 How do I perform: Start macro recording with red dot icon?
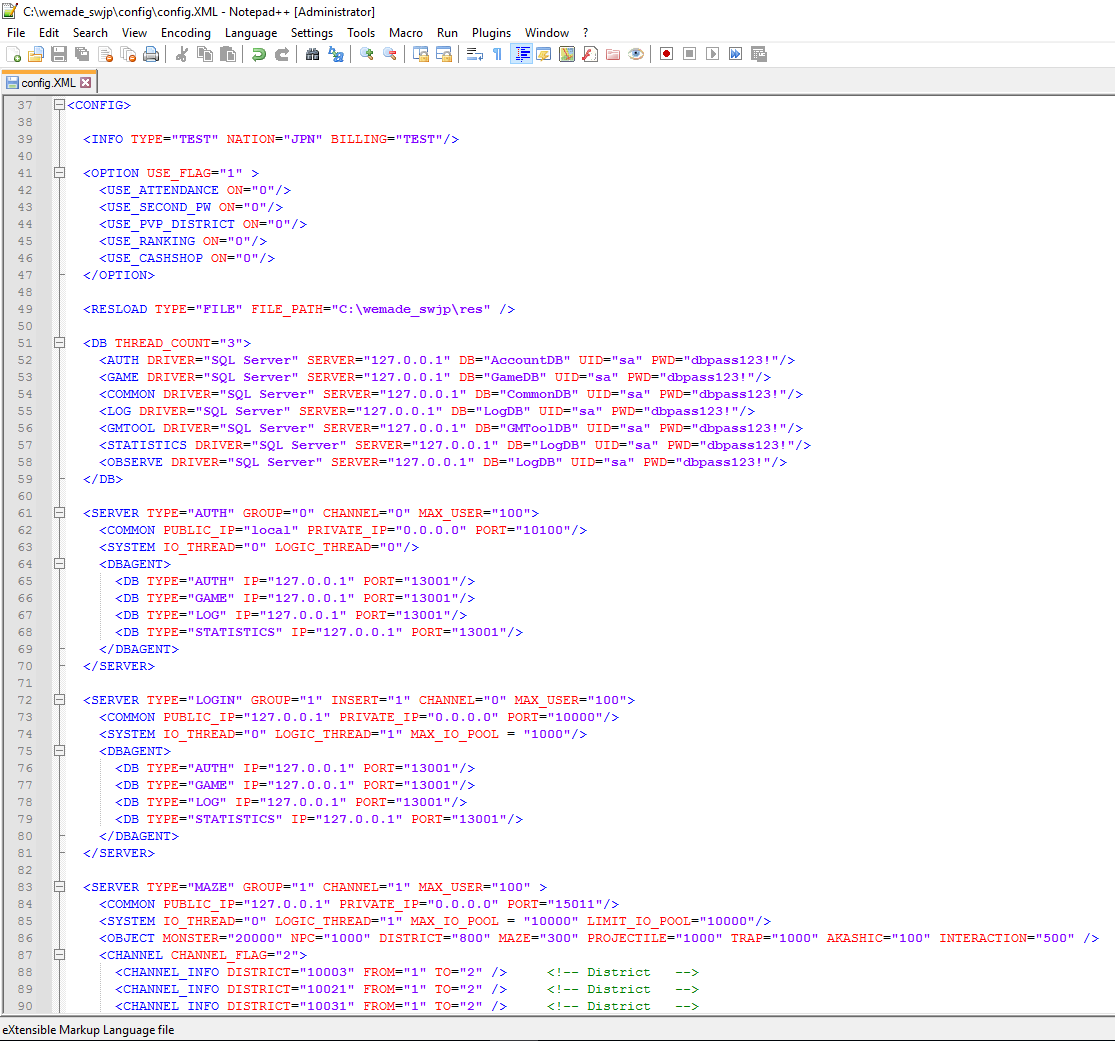666,54
